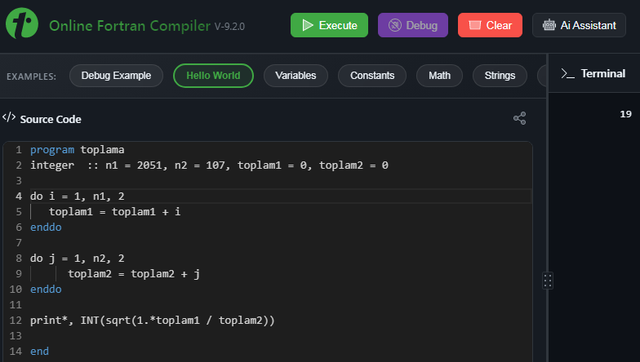
Task: Click the final 'end' line 14
Action: click(40, 351)
